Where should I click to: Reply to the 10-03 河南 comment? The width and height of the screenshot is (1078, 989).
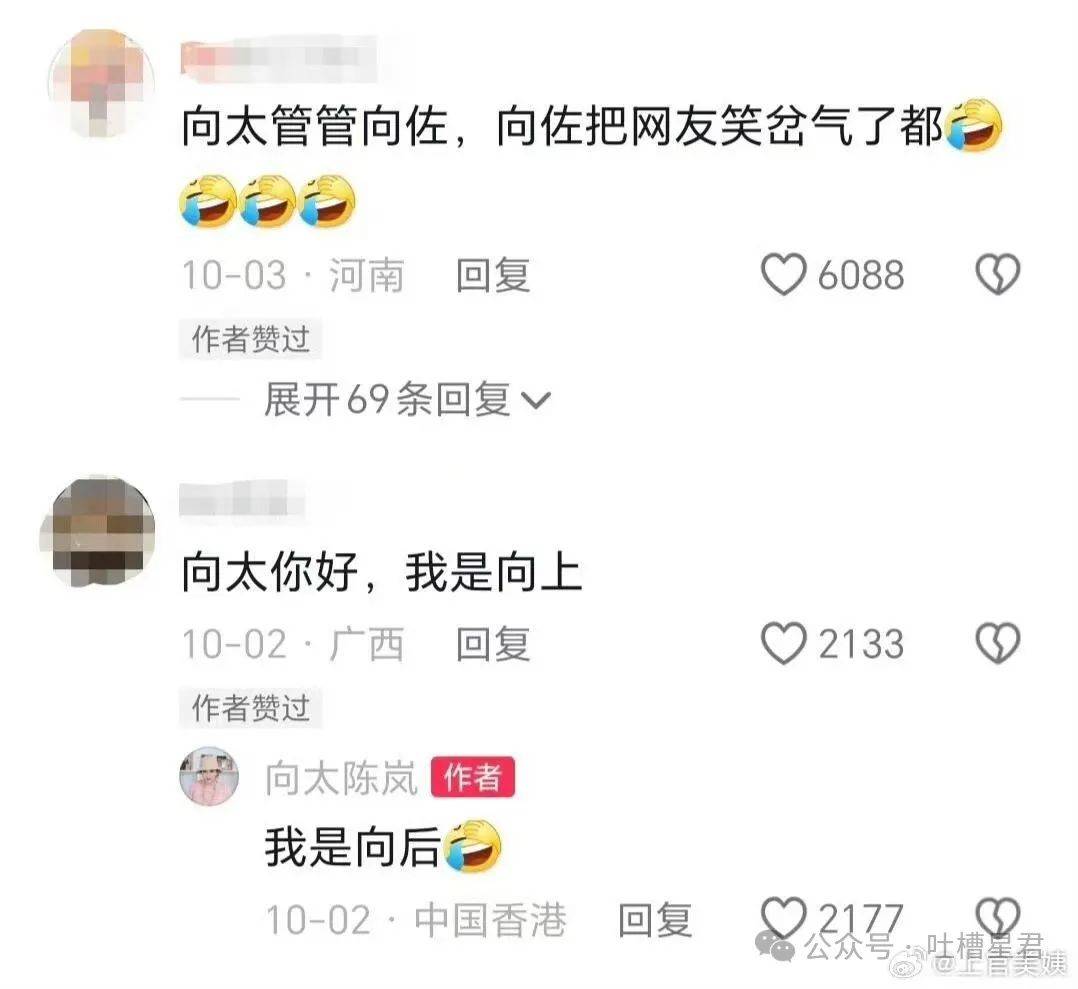(x=493, y=275)
